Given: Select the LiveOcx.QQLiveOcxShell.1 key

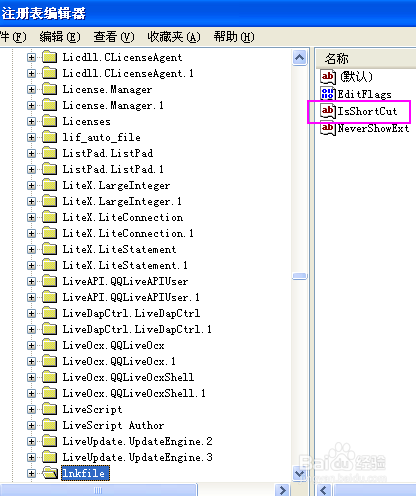Looking at the screenshot, I should tap(134, 393).
